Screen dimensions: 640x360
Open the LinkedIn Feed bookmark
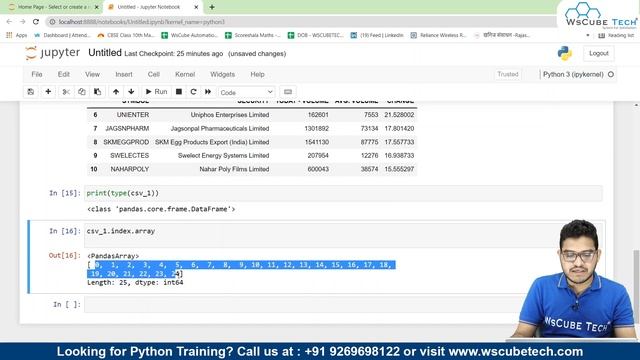pos(377,35)
